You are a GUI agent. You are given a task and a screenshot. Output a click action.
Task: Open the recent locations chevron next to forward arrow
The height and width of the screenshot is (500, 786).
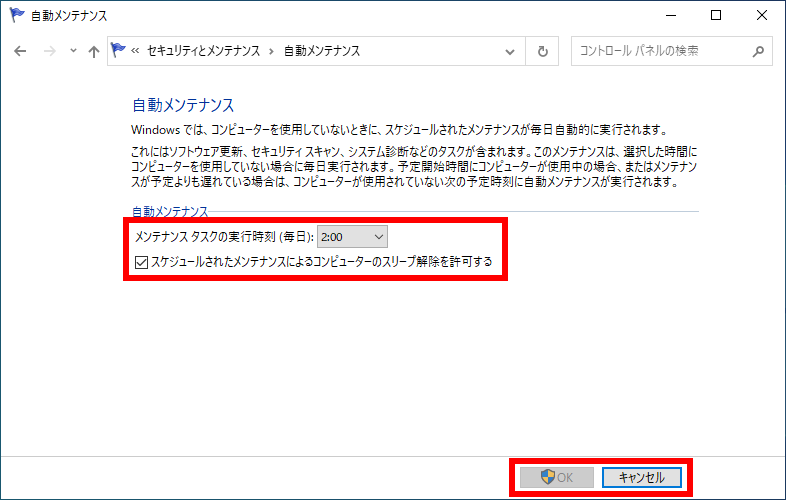[x=72, y=51]
